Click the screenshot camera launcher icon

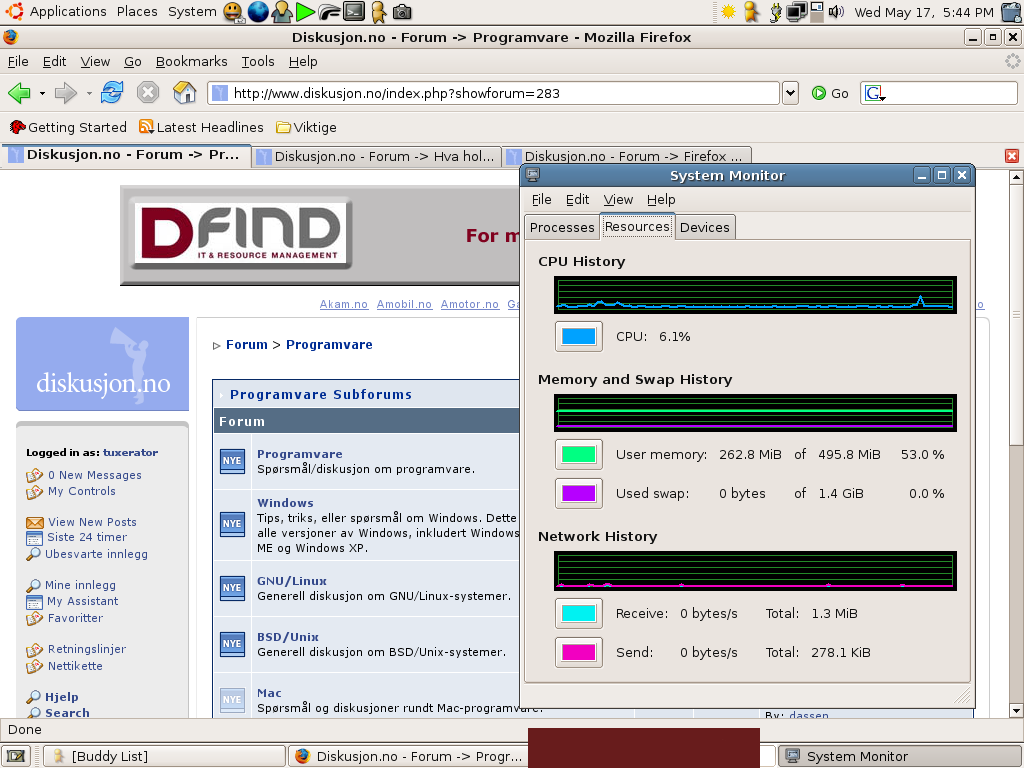[402, 12]
